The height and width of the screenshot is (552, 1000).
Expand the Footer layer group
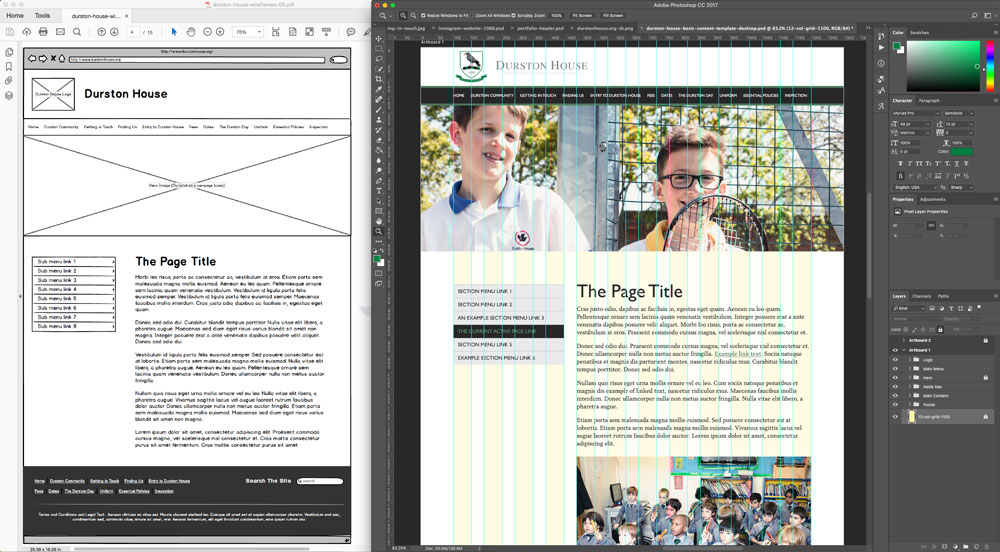tap(909, 404)
